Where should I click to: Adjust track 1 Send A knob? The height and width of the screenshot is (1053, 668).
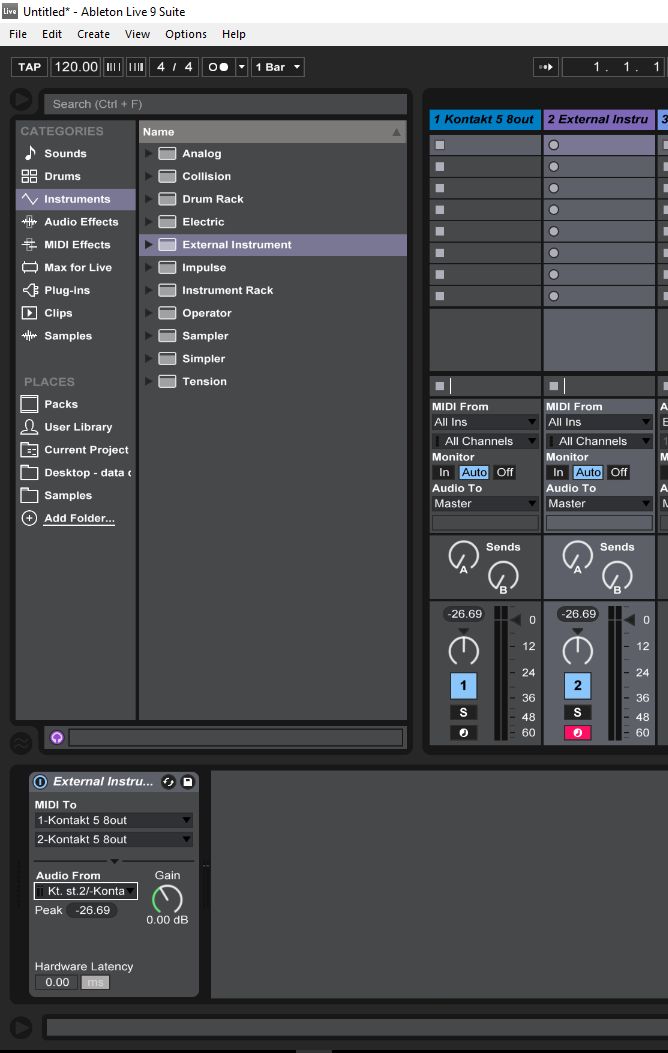click(x=463, y=556)
